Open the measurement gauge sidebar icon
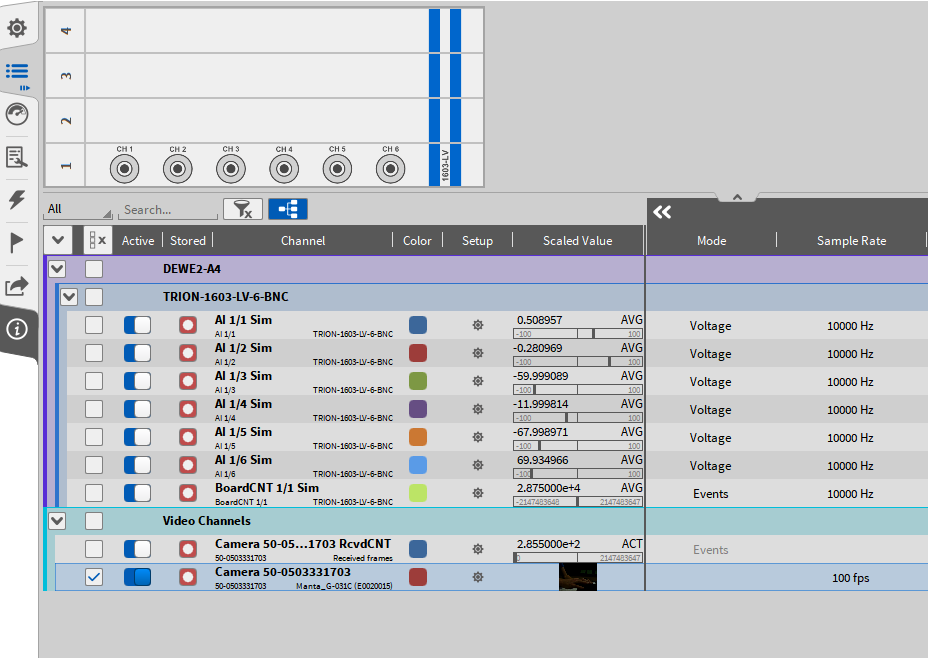 17,114
